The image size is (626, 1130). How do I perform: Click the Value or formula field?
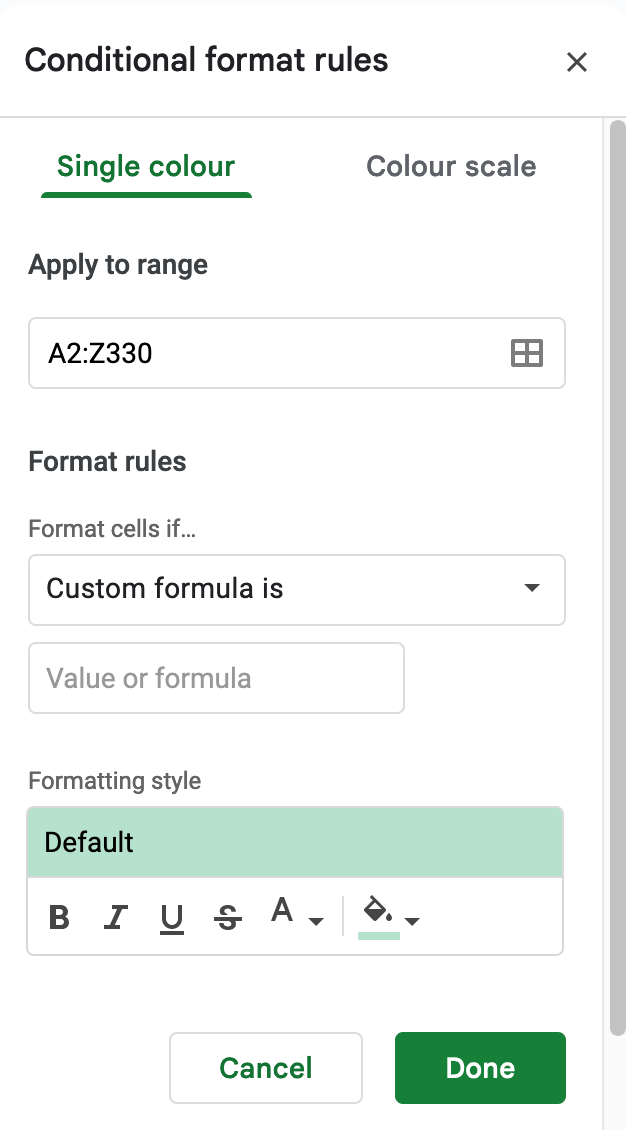tap(216, 678)
